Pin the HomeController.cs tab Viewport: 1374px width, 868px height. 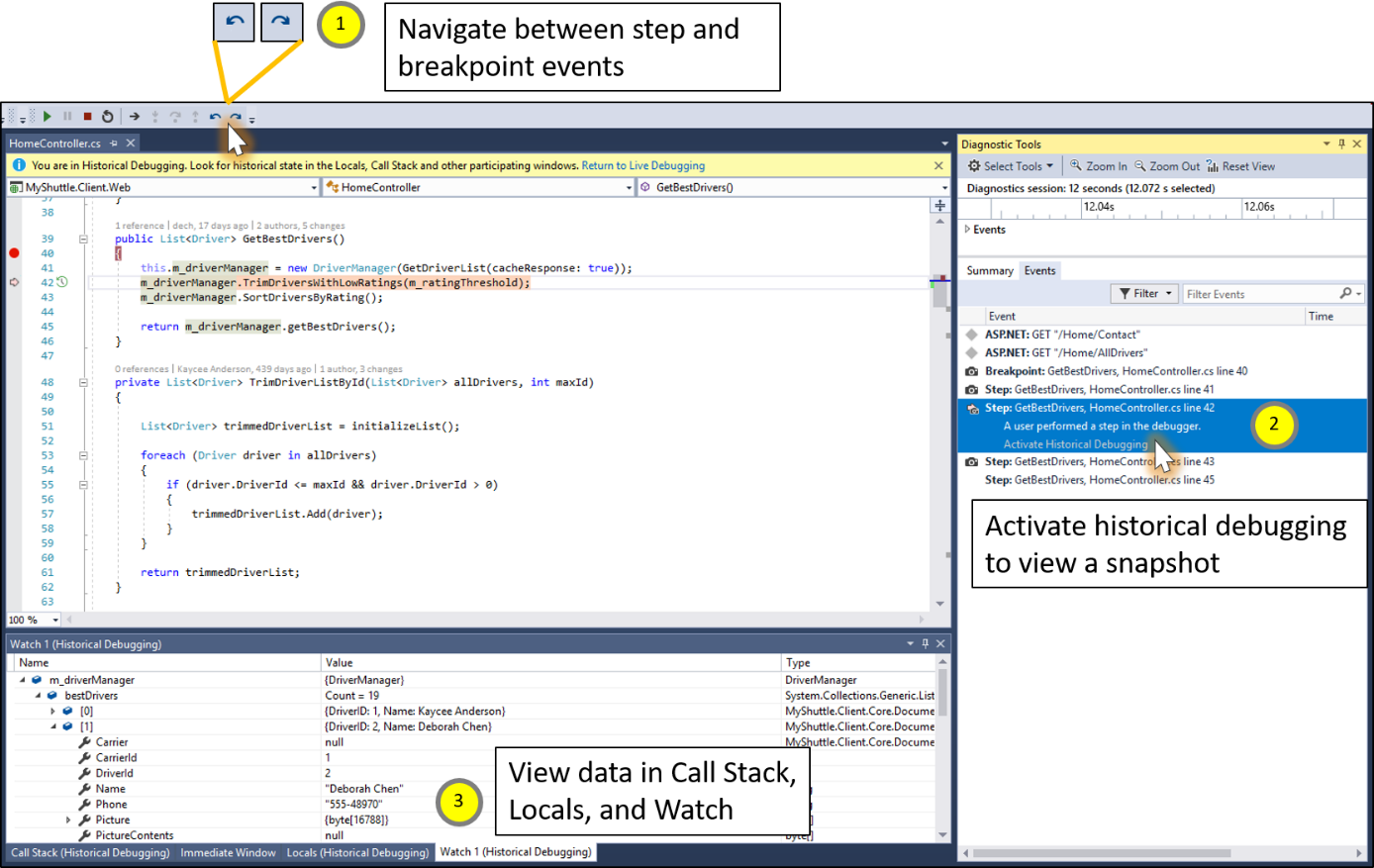pos(114,144)
